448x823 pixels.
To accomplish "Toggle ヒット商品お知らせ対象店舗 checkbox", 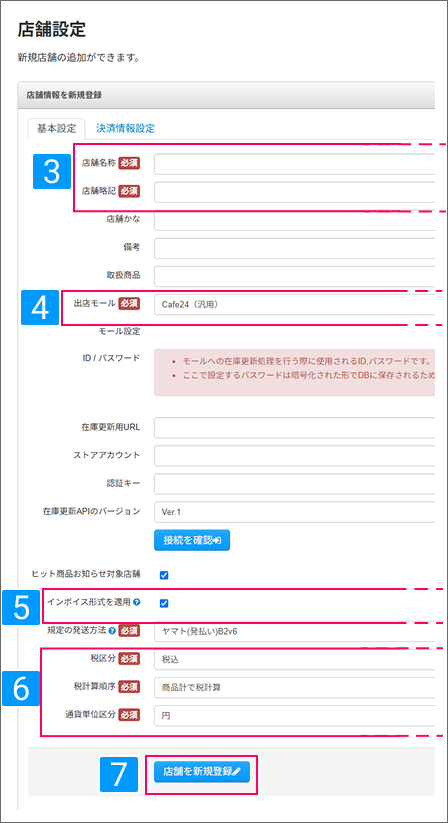I will (164, 575).
